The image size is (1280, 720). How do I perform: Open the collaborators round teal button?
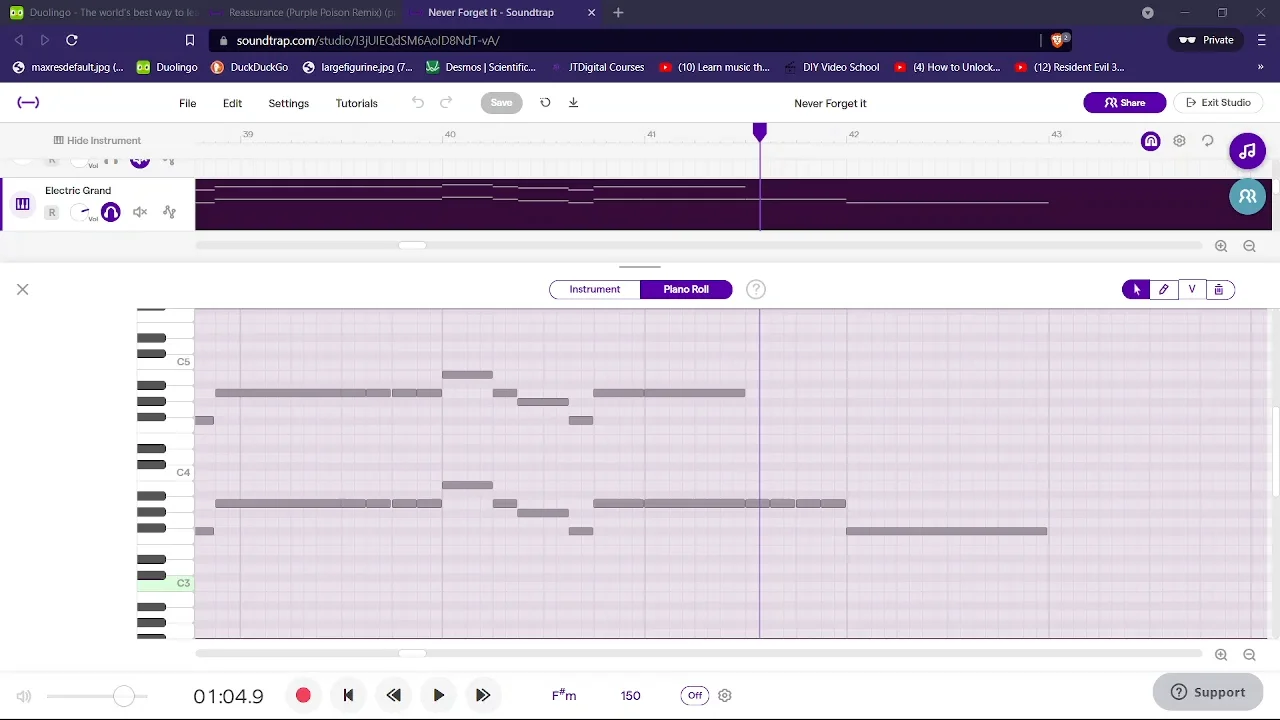click(1247, 197)
